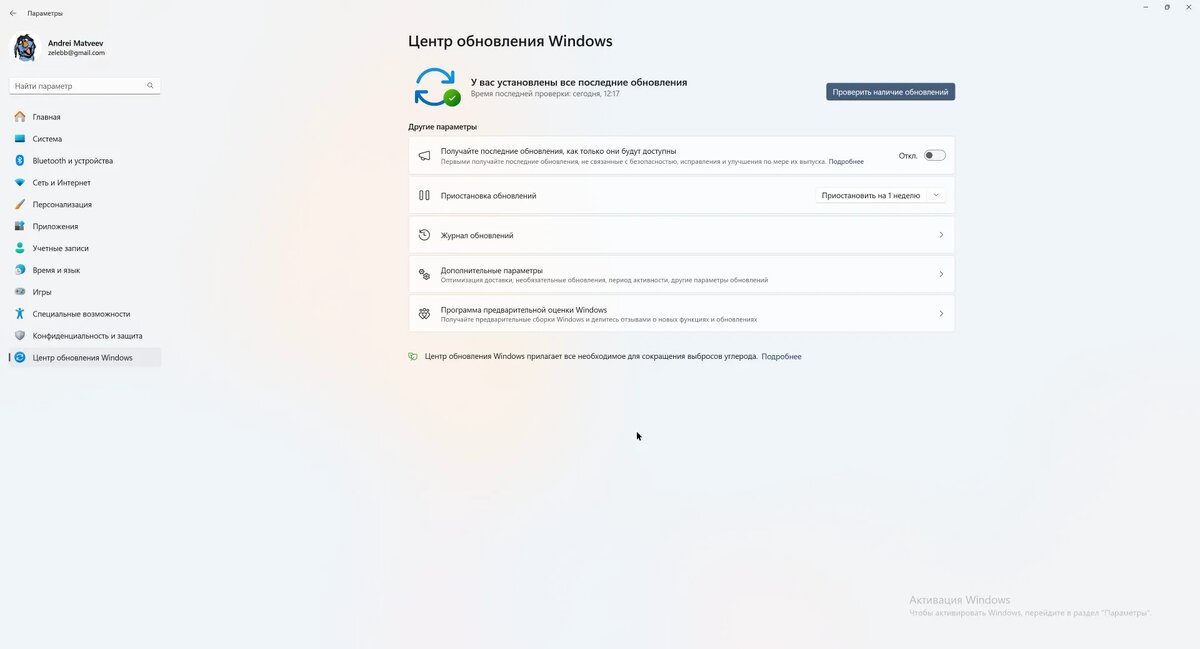Toggle the latest updates switch (Откл.)
This screenshot has height=649, width=1200.
point(935,155)
